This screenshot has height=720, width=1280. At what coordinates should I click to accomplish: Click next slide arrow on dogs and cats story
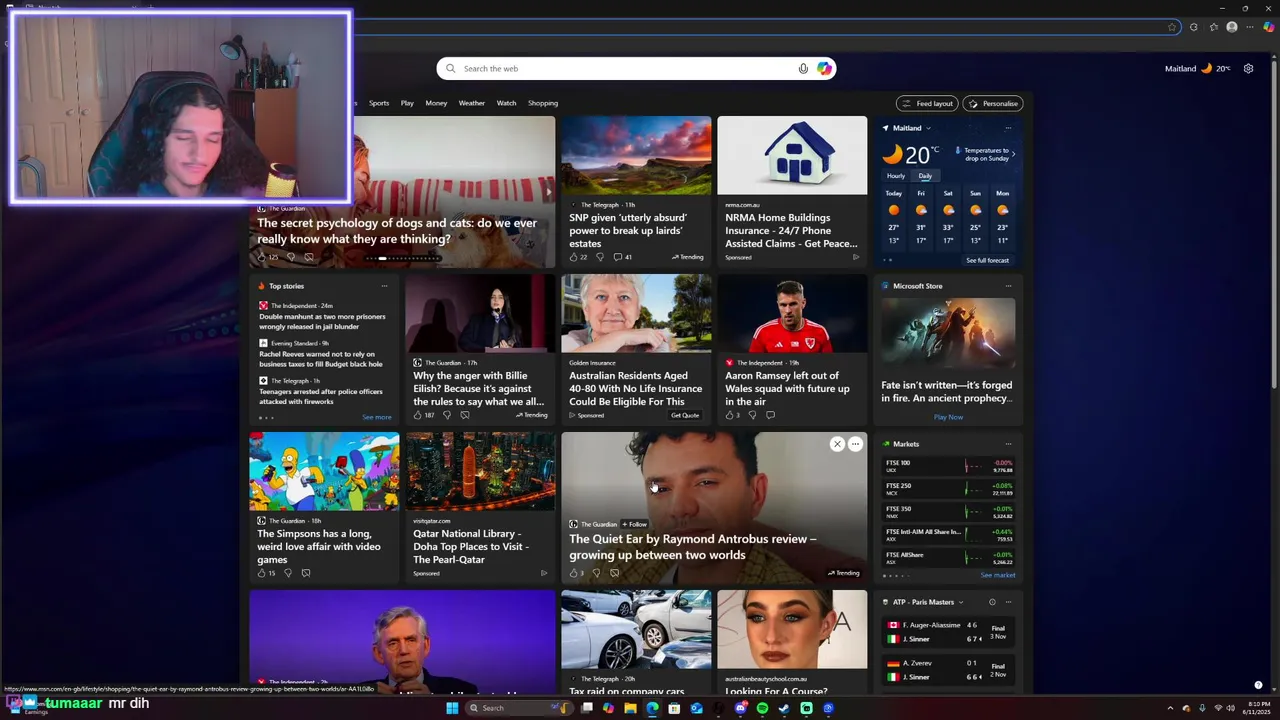[547, 191]
